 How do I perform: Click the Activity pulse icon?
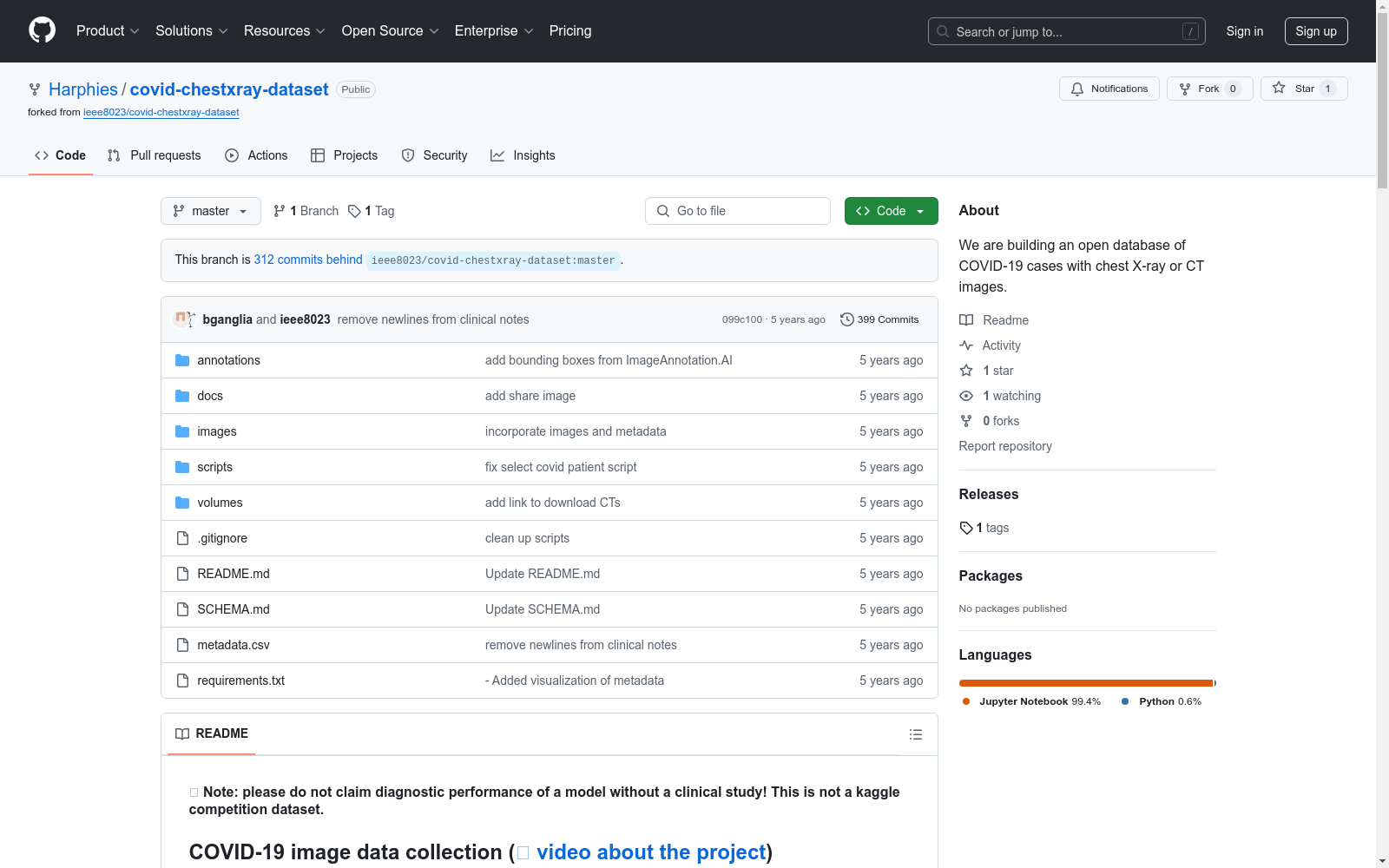tap(966, 345)
